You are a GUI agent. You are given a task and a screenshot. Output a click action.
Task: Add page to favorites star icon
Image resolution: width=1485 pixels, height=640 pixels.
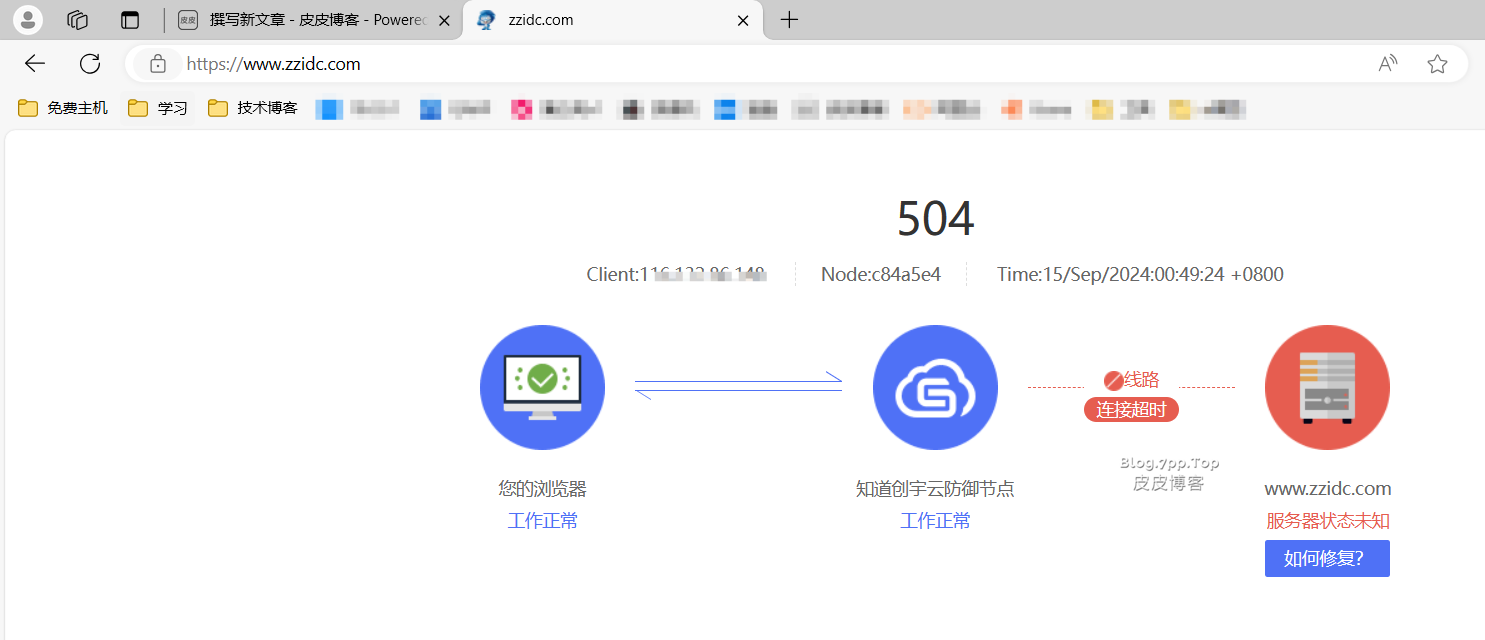coord(1437,64)
